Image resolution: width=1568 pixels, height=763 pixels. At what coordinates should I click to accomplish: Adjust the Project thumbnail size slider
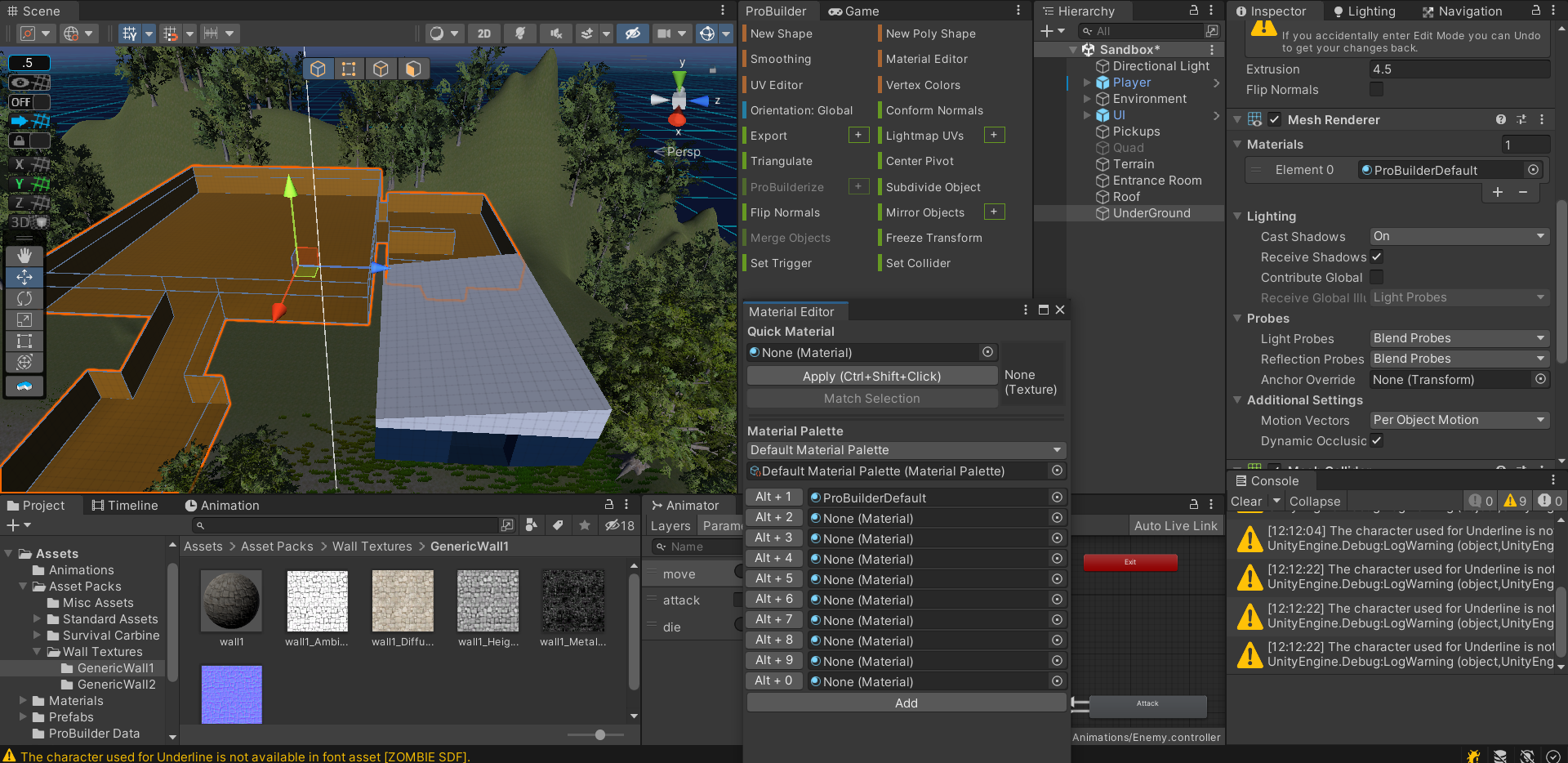[x=600, y=734]
